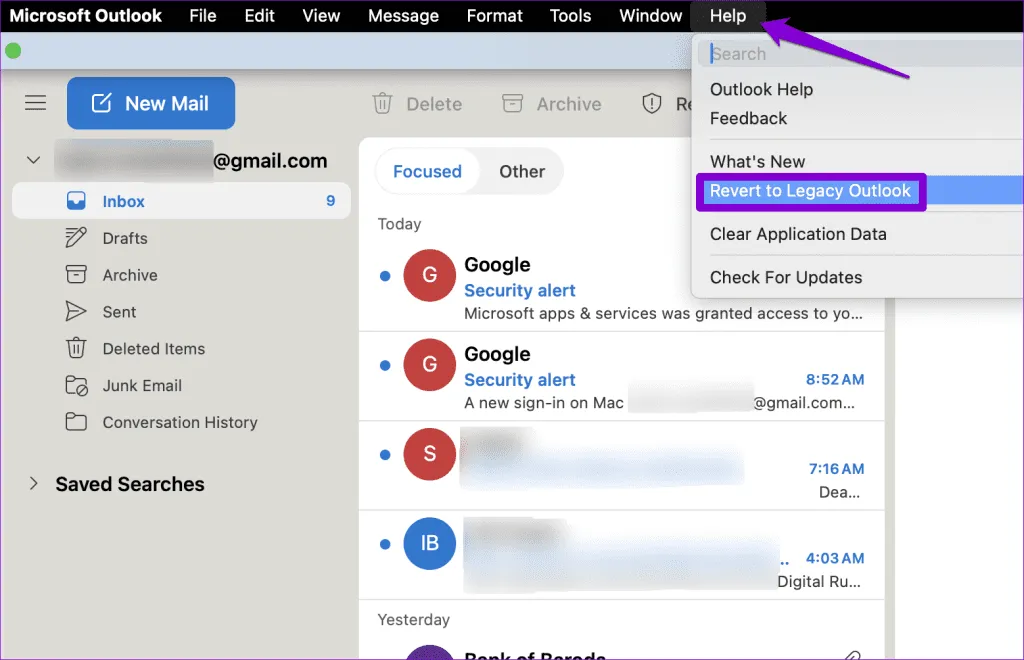Choose Revert to Legacy Outlook
Image resolution: width=1024 pixels, height=660 pixels.
tap(810, 191)
